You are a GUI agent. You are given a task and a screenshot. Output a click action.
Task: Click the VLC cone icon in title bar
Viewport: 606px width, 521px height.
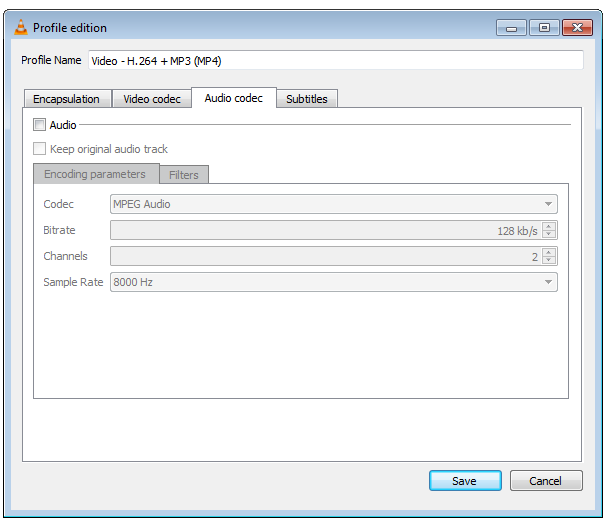20,27
